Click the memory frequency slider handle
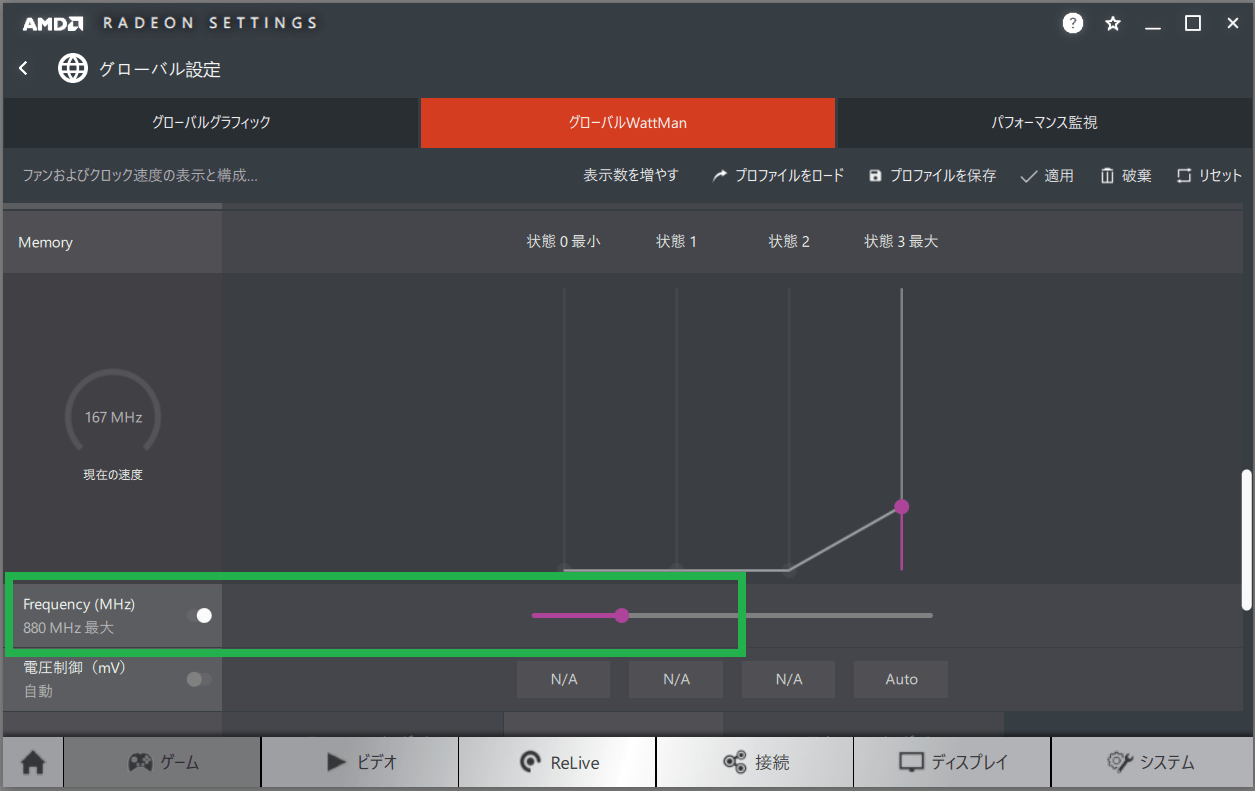The image size is (1255, 791). coord(622,616)
